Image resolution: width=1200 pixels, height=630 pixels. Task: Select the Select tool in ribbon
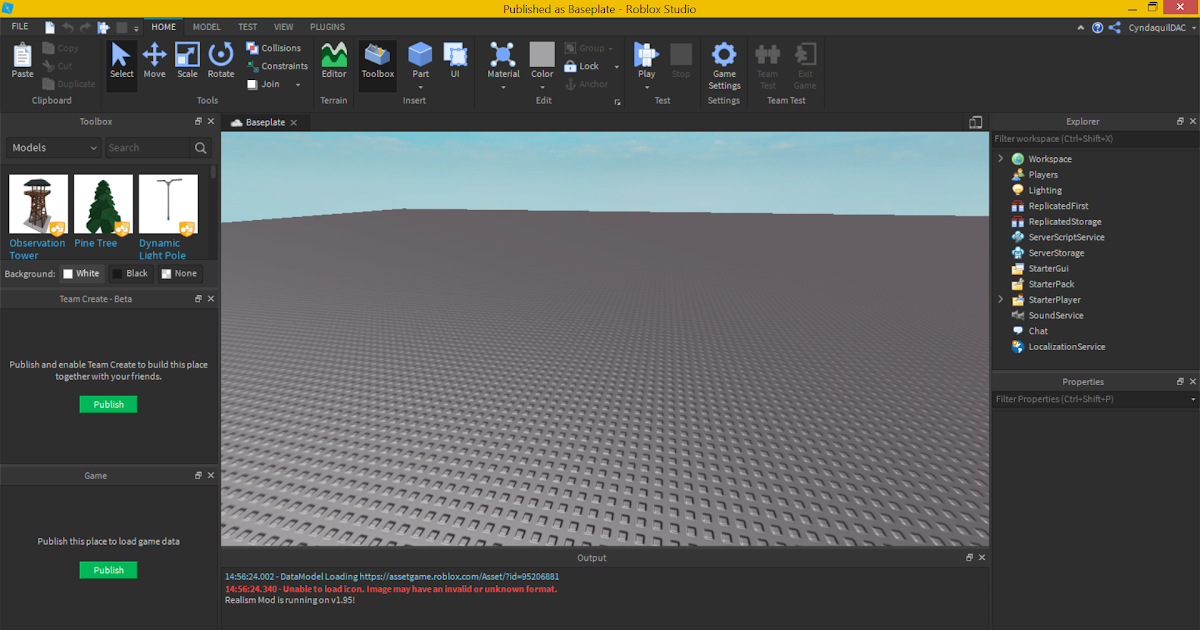121,60
